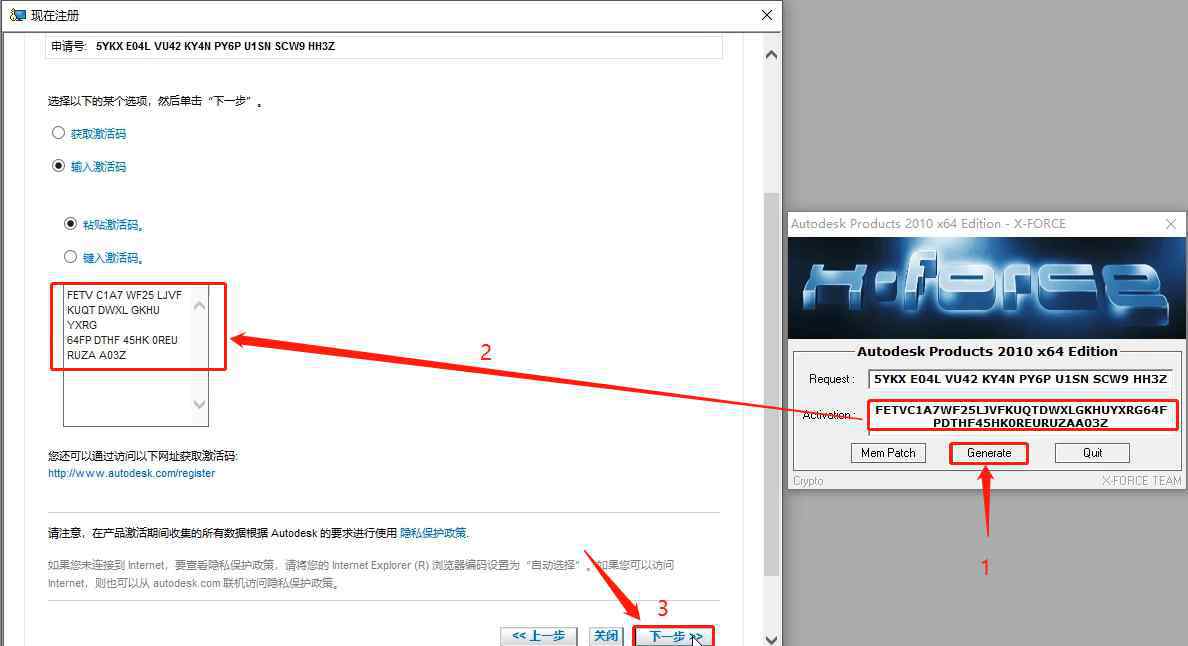Choose the 键入激活码 radio option
The image size is (1188, 646).
(x=70, y=257)
